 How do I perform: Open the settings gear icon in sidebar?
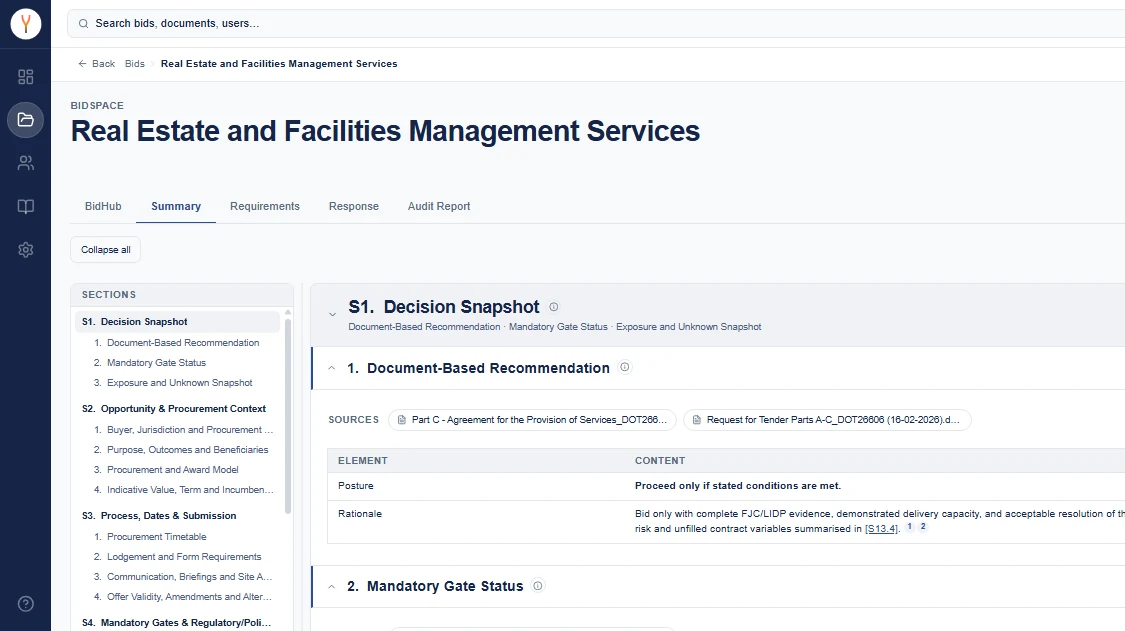[26, 250]
